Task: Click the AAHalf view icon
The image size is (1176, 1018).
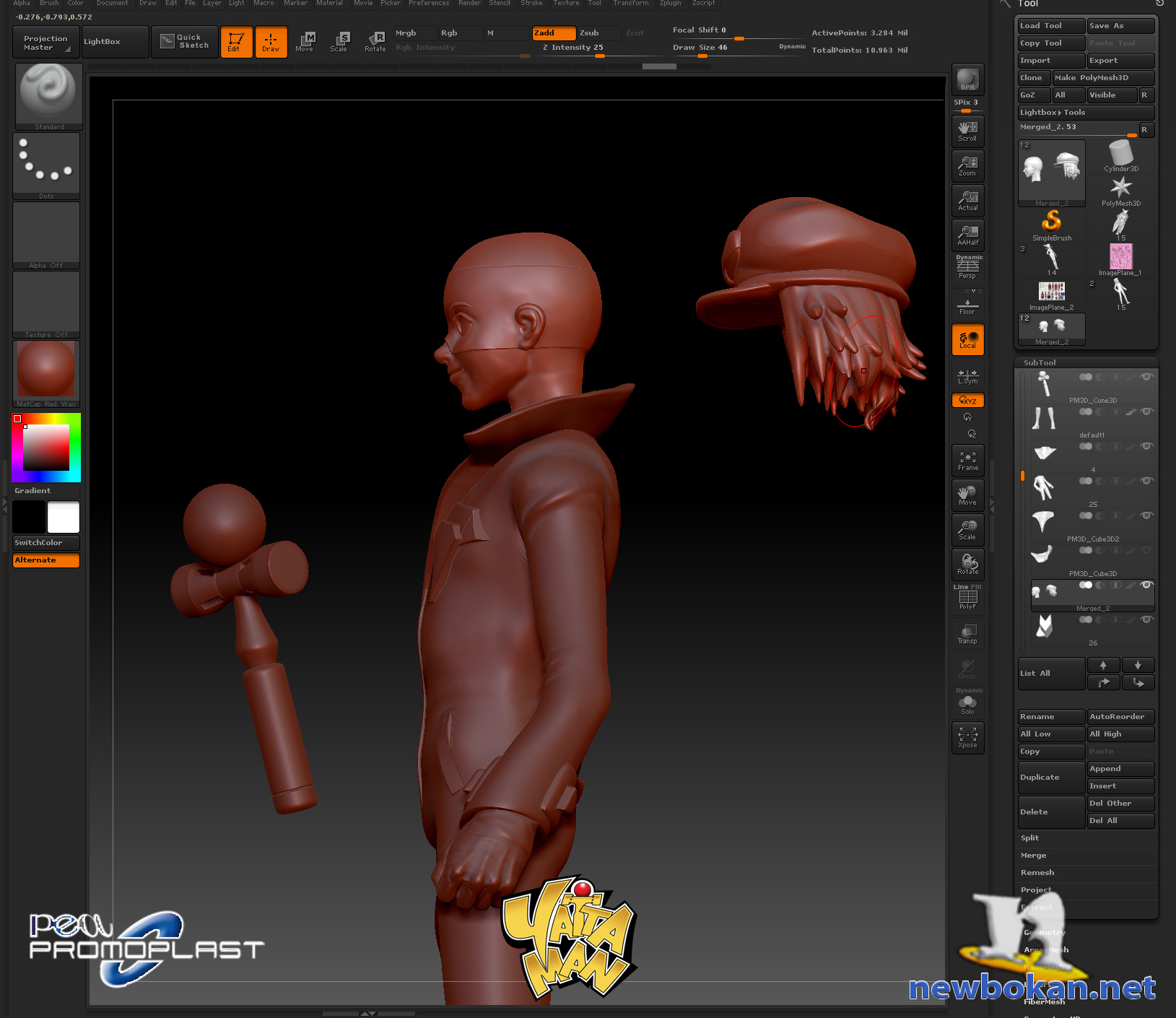Action: pyautogui.click(x=967, y=235)
